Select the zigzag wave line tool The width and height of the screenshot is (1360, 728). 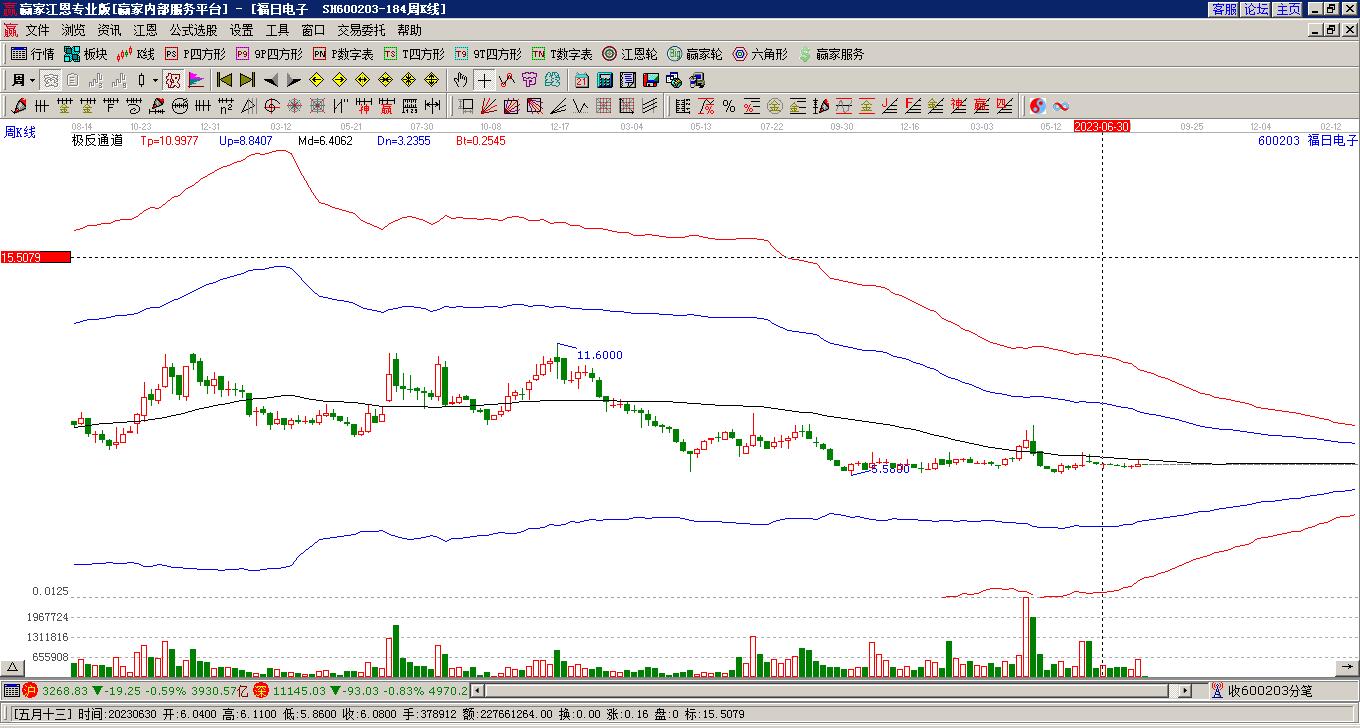click(x=581, y=106)
